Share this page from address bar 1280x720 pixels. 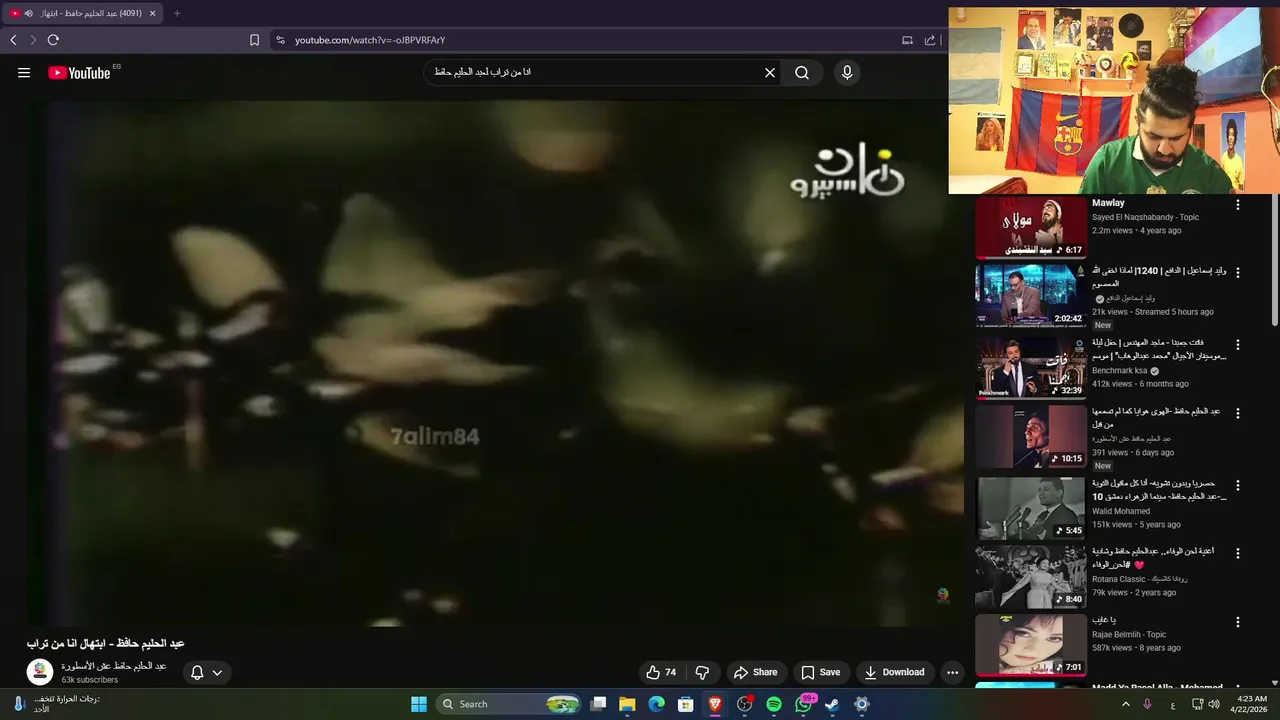tap(930, 40)
